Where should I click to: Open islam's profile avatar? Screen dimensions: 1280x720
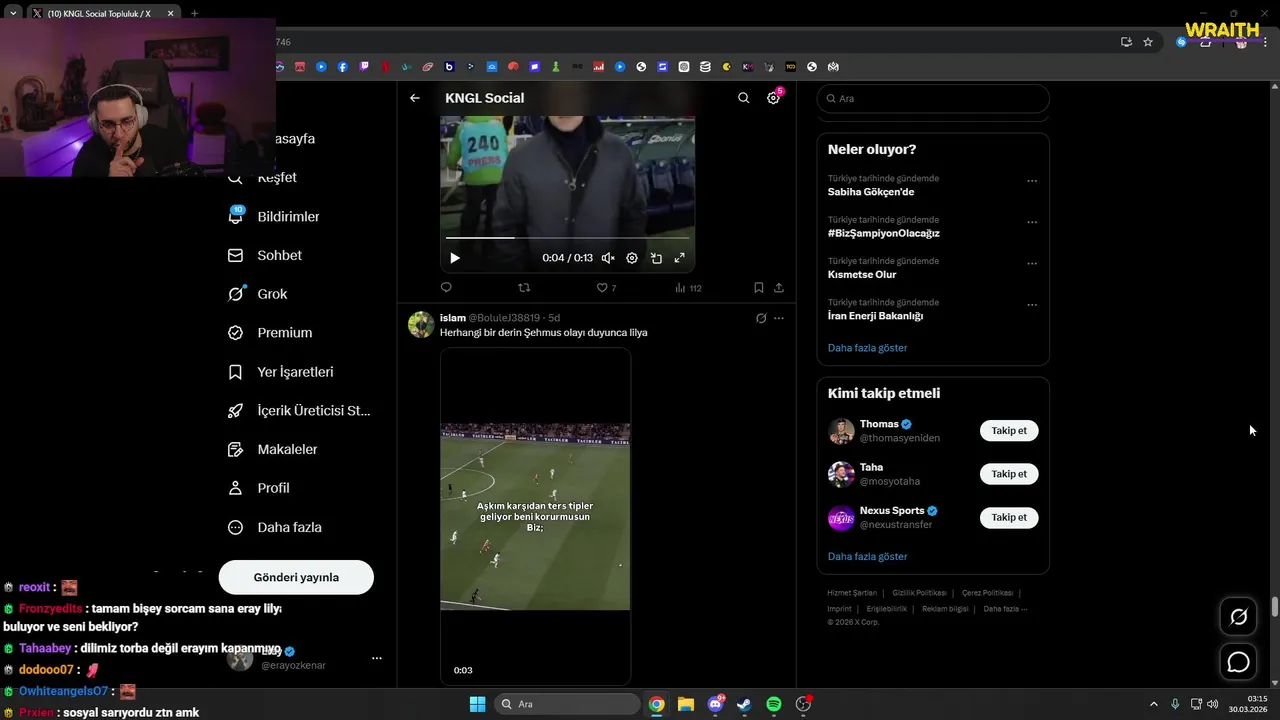[421, 325]
